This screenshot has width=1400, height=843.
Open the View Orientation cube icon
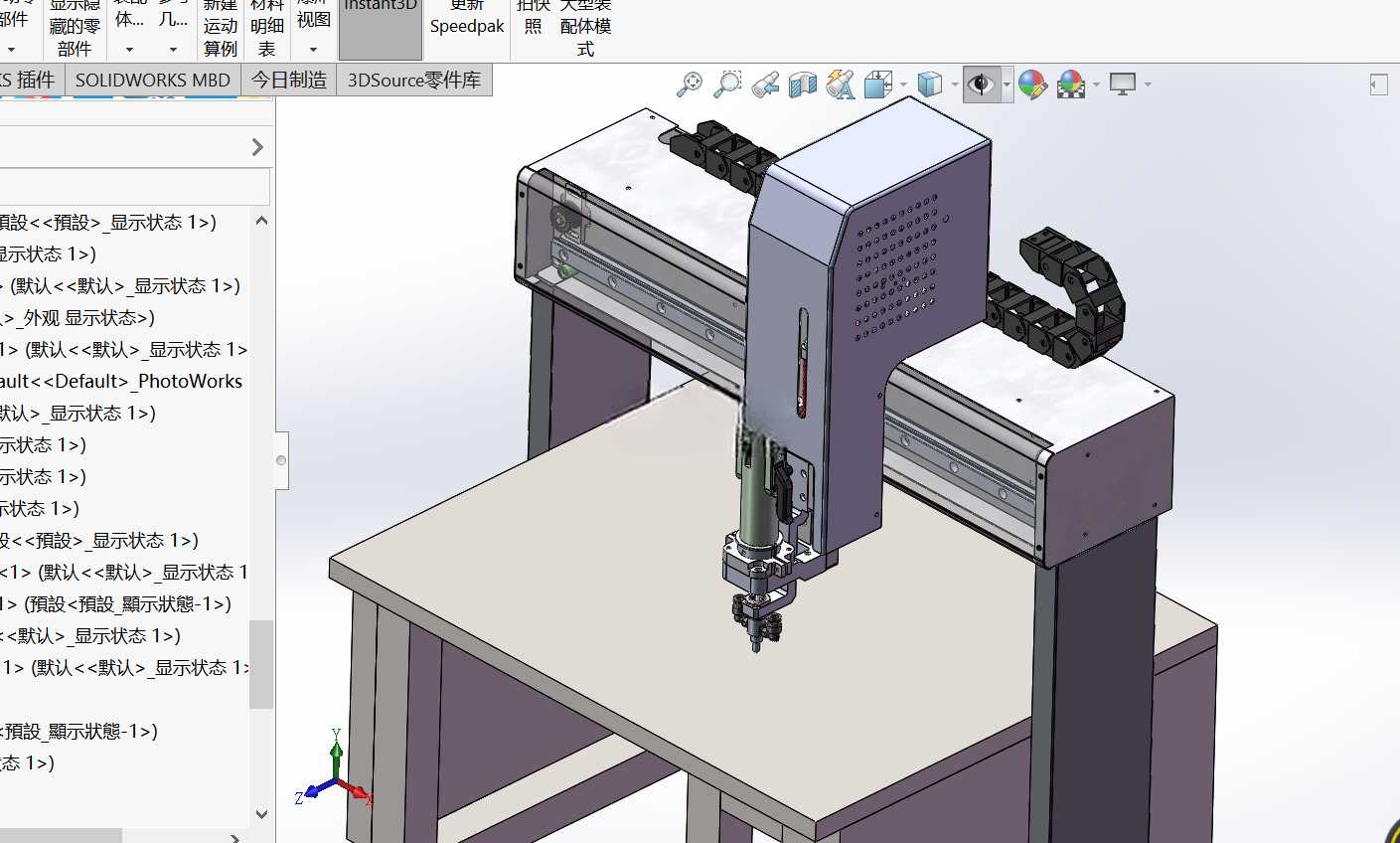click(877, 84)
